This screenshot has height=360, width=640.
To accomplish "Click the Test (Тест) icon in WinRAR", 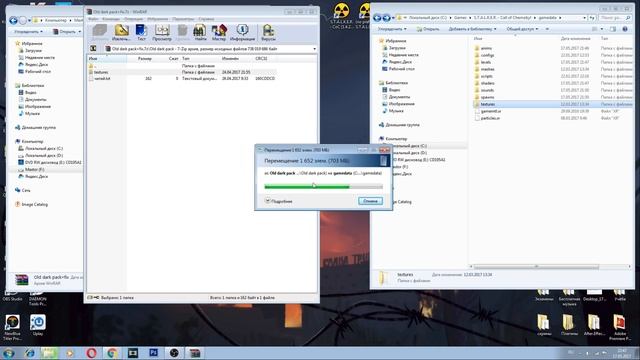I will [141, 32].
